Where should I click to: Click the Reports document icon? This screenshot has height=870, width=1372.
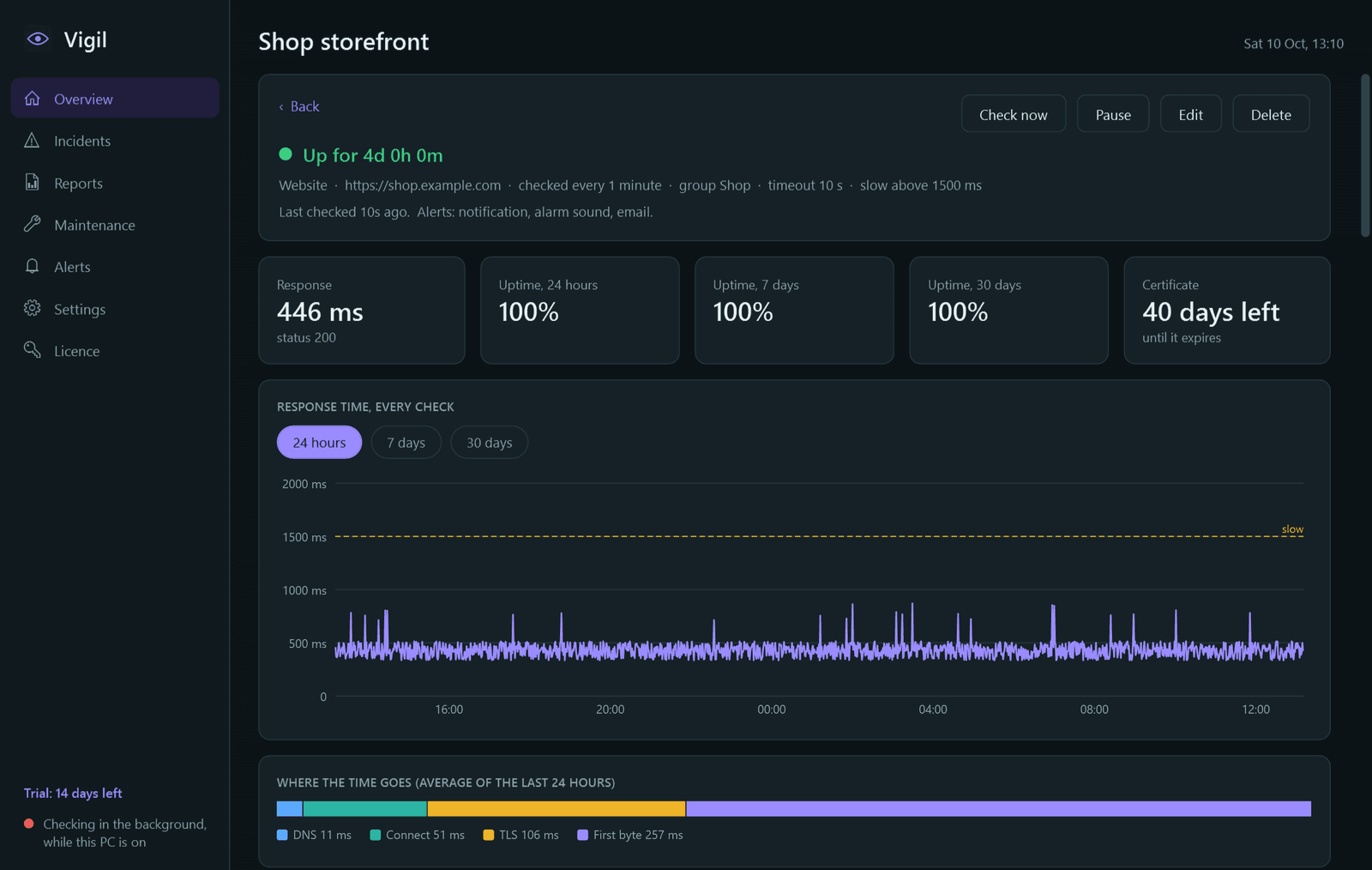tap(33, 182)
